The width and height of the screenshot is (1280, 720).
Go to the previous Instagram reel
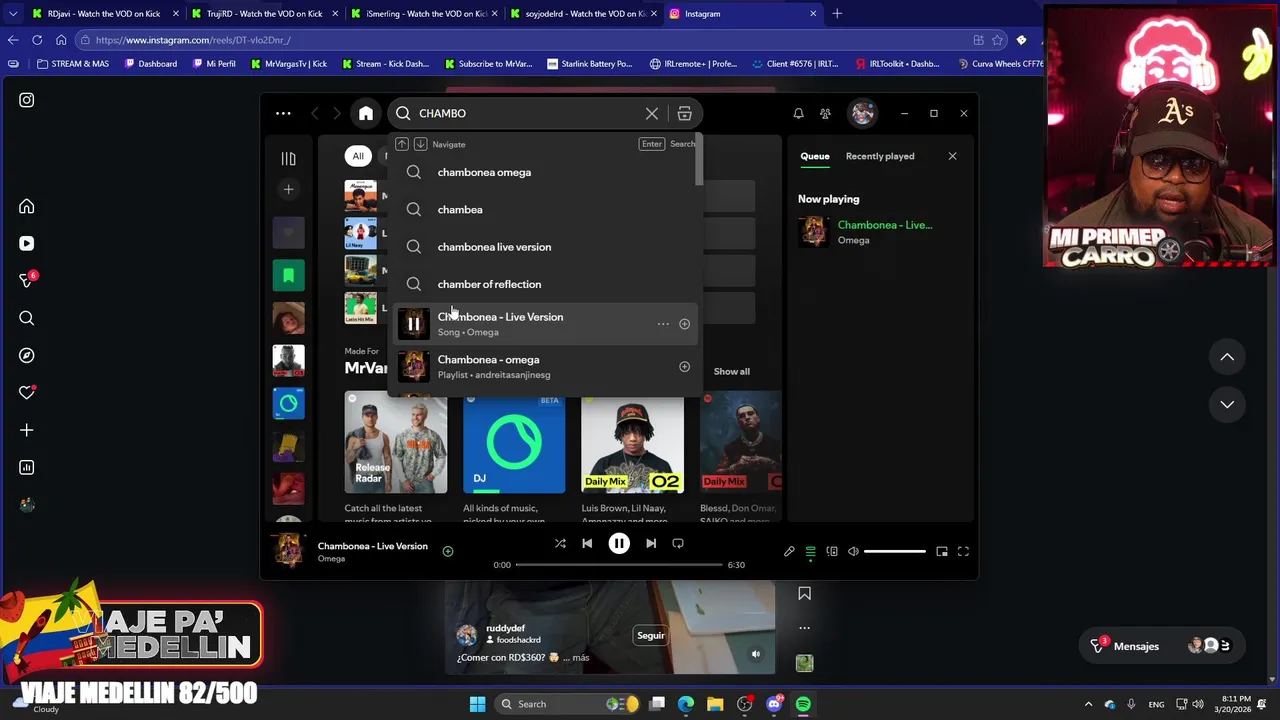pos(1227,357)
